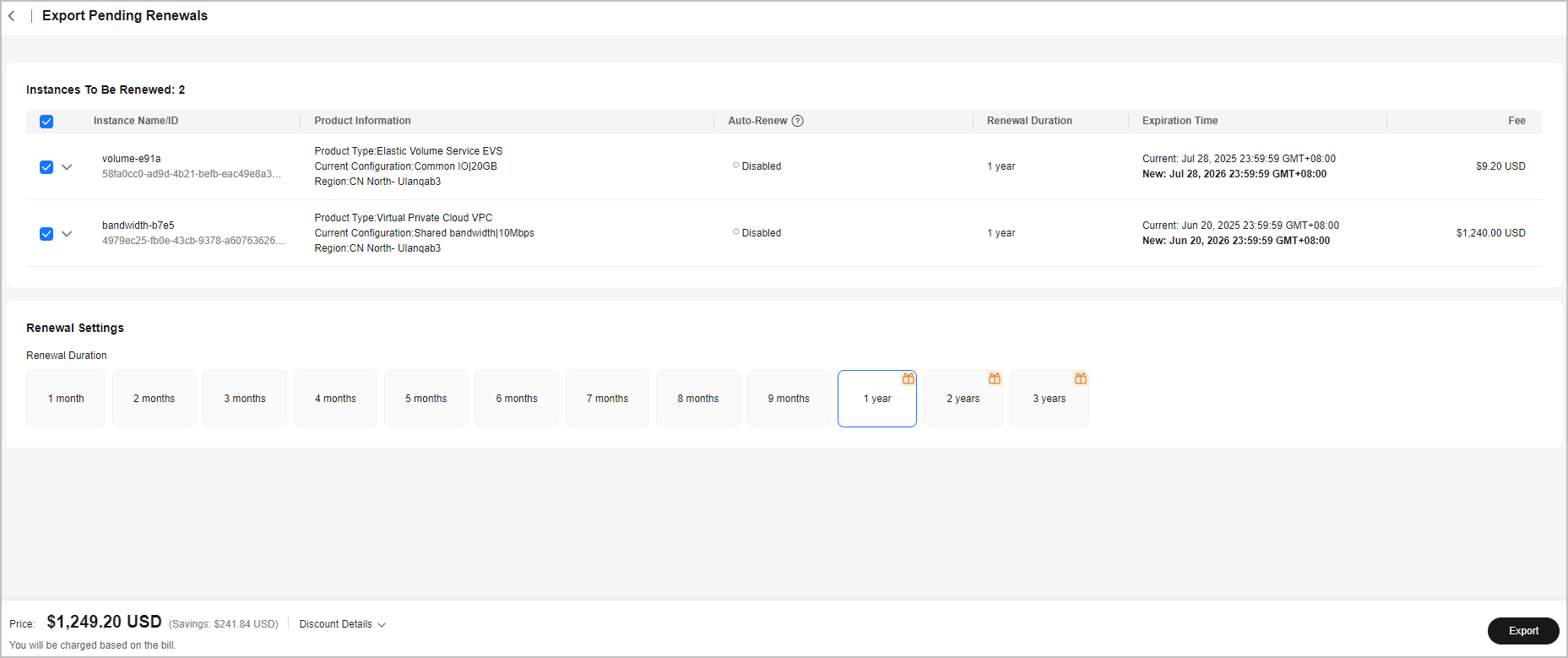Click the gift icon on 2 years option
Image resolution: width=1568 pixels, height=658 pixels.
point(995,378)
